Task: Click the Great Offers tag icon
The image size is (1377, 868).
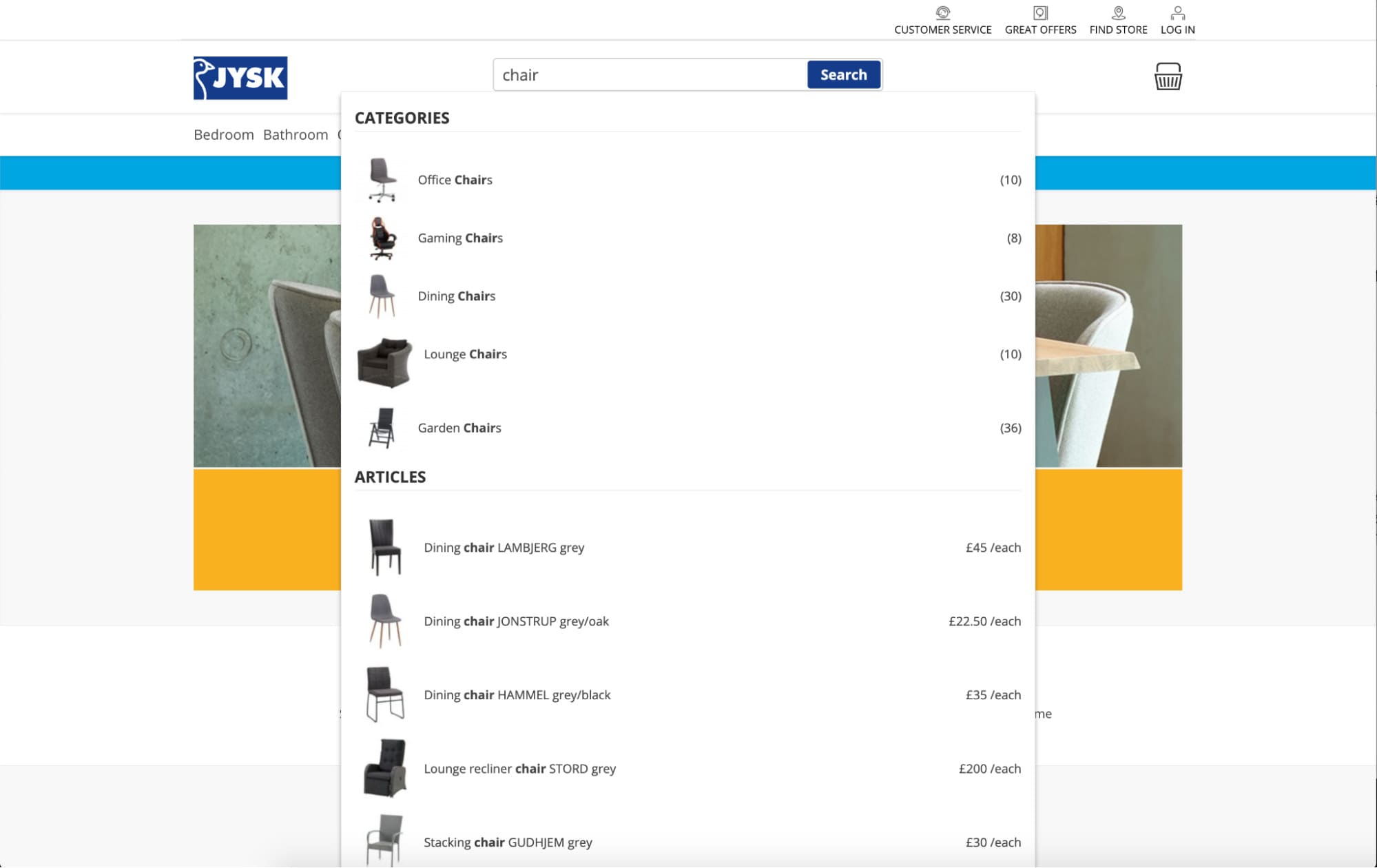Action: [x=1040, y=12]
